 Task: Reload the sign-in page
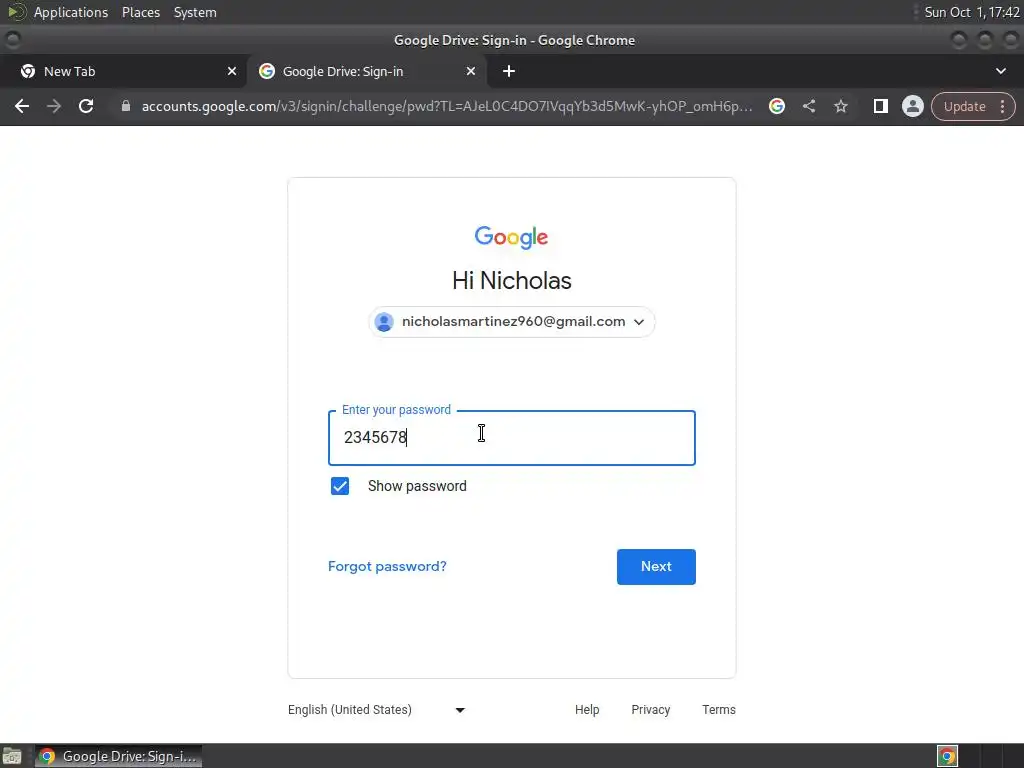86,106
